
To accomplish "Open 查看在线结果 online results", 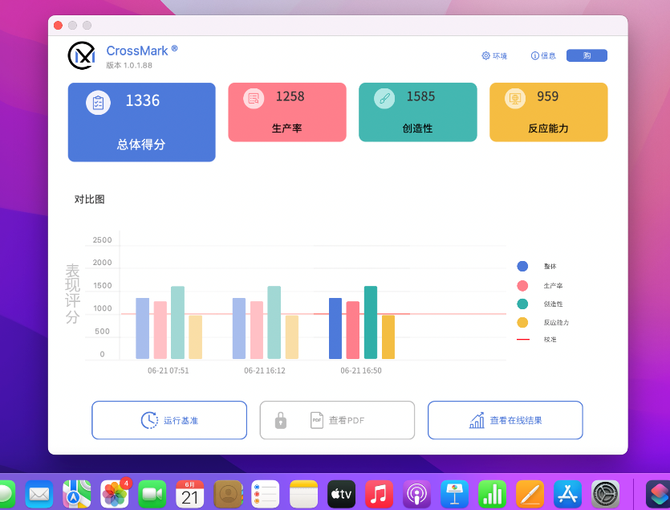I will pyautogui.click(x=505, y=420).
